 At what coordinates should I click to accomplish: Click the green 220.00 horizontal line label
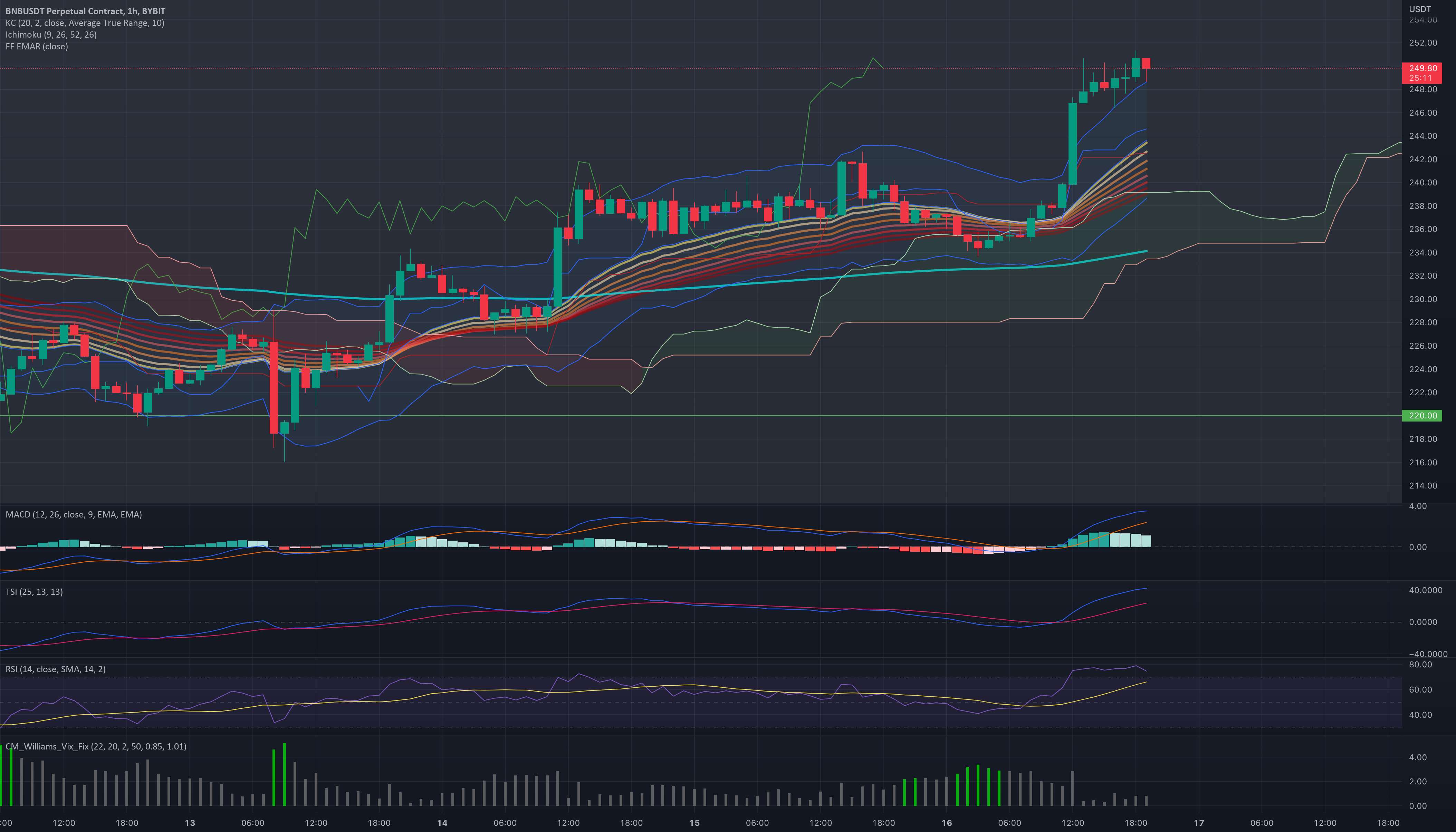[x=1422, y=415]
